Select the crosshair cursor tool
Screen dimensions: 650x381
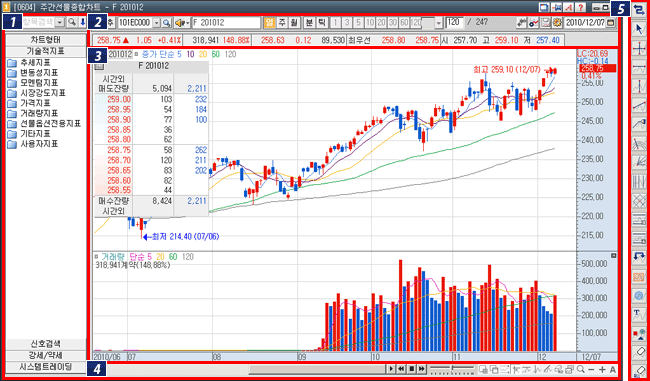639,49
